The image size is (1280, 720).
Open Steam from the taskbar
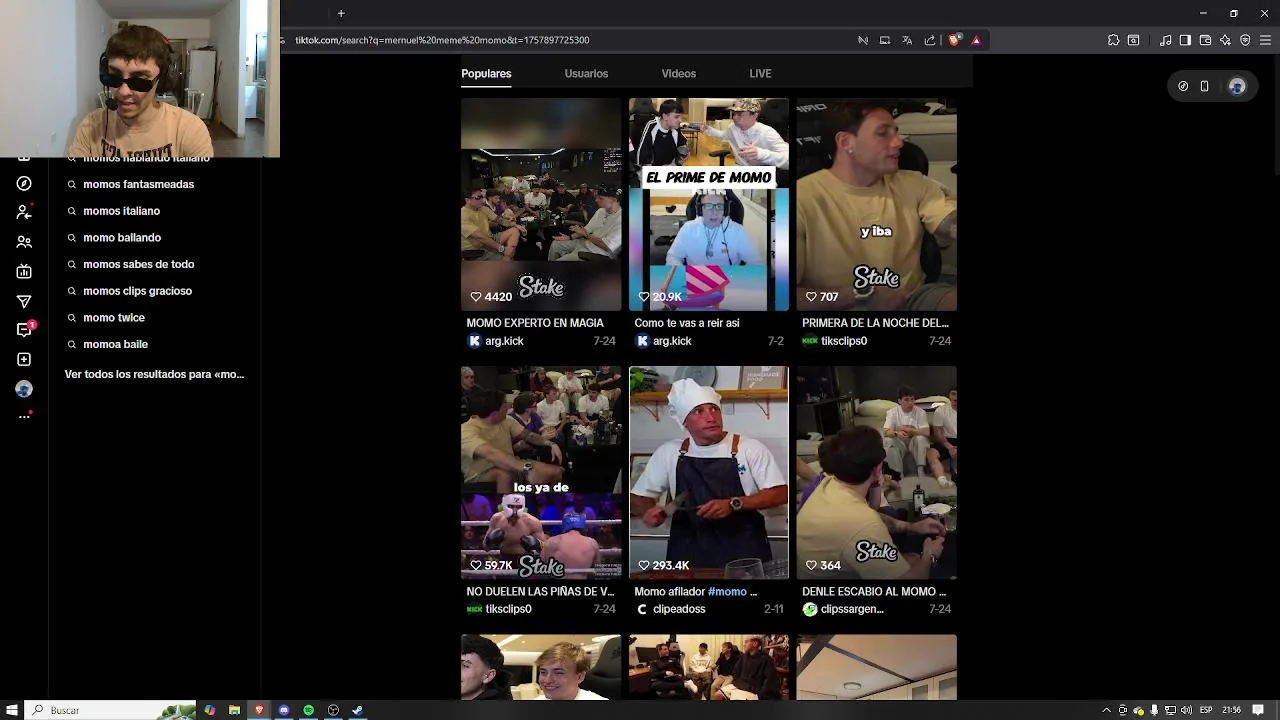(x=357, y=710)
